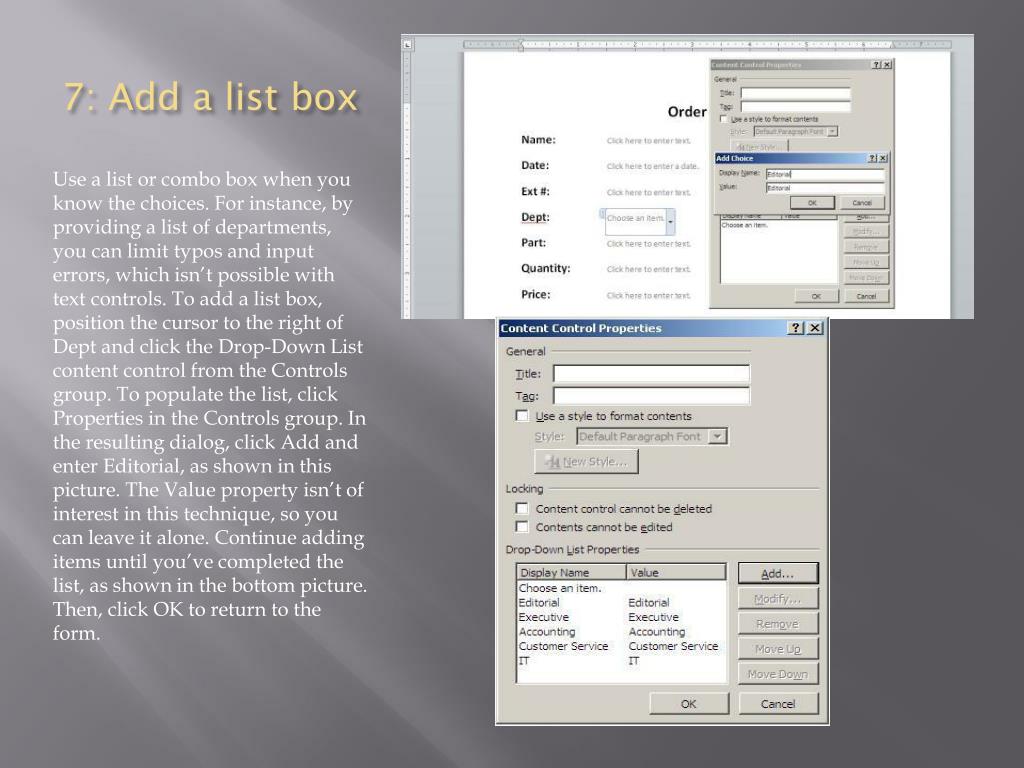This screenshot has width=1024, height=768.
Task: Close the Add Choice dialog with X
Action: pyautogui.click(x=882, y=158)
